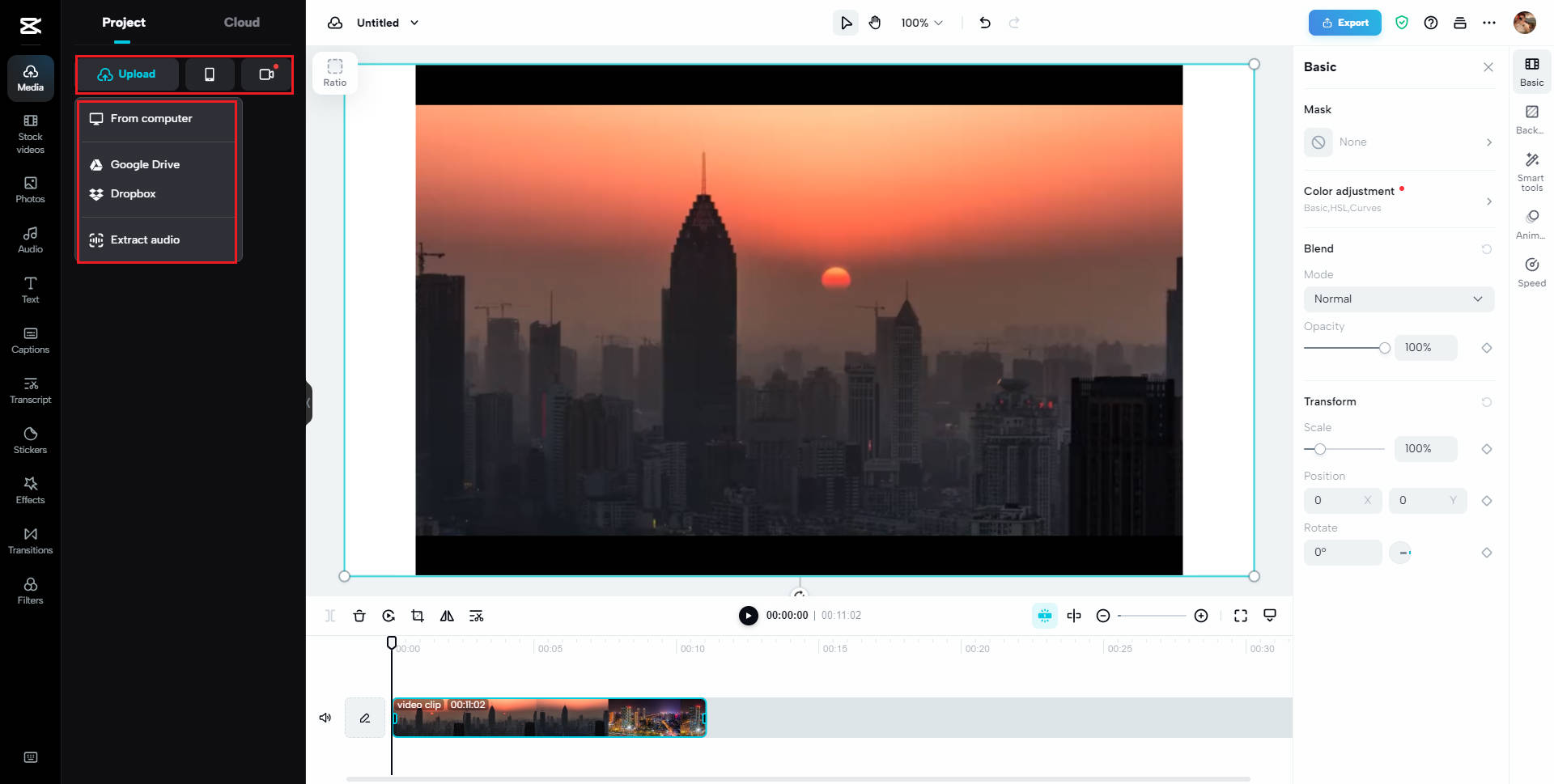The width and height of the screenshot is (1554, 784).
Task: Open the Media panel
Action: [x=31, y=78]
